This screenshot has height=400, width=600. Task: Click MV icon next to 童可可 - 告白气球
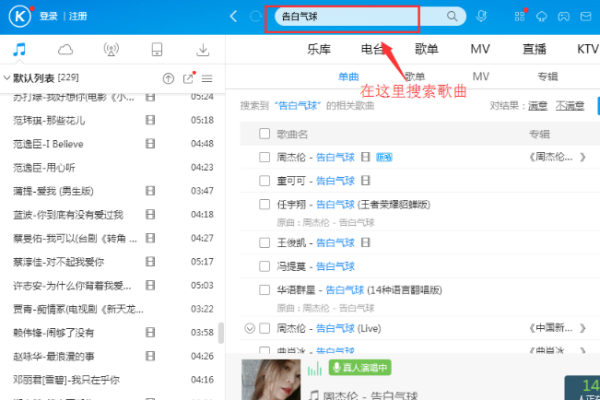[366, 180]
